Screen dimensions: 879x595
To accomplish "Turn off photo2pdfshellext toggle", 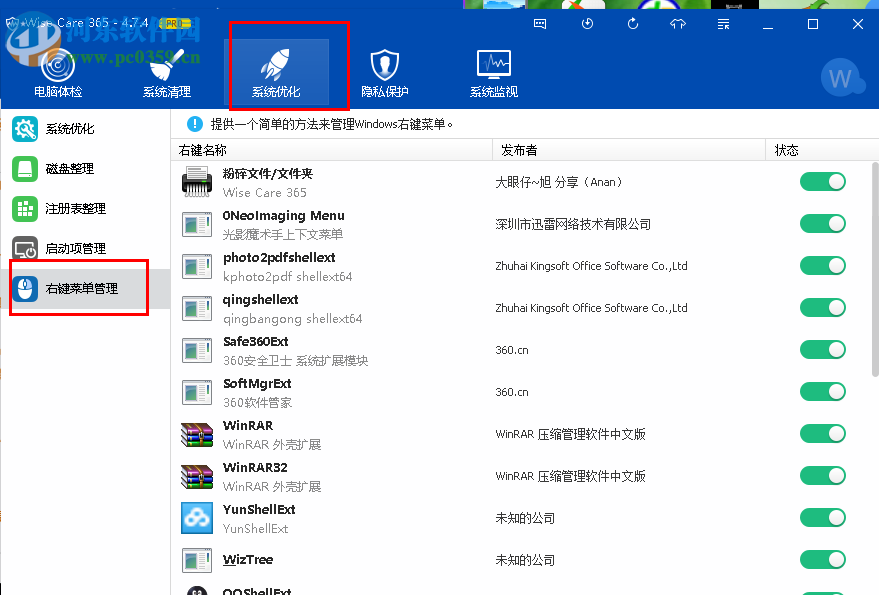I will (x=822, y=266).
